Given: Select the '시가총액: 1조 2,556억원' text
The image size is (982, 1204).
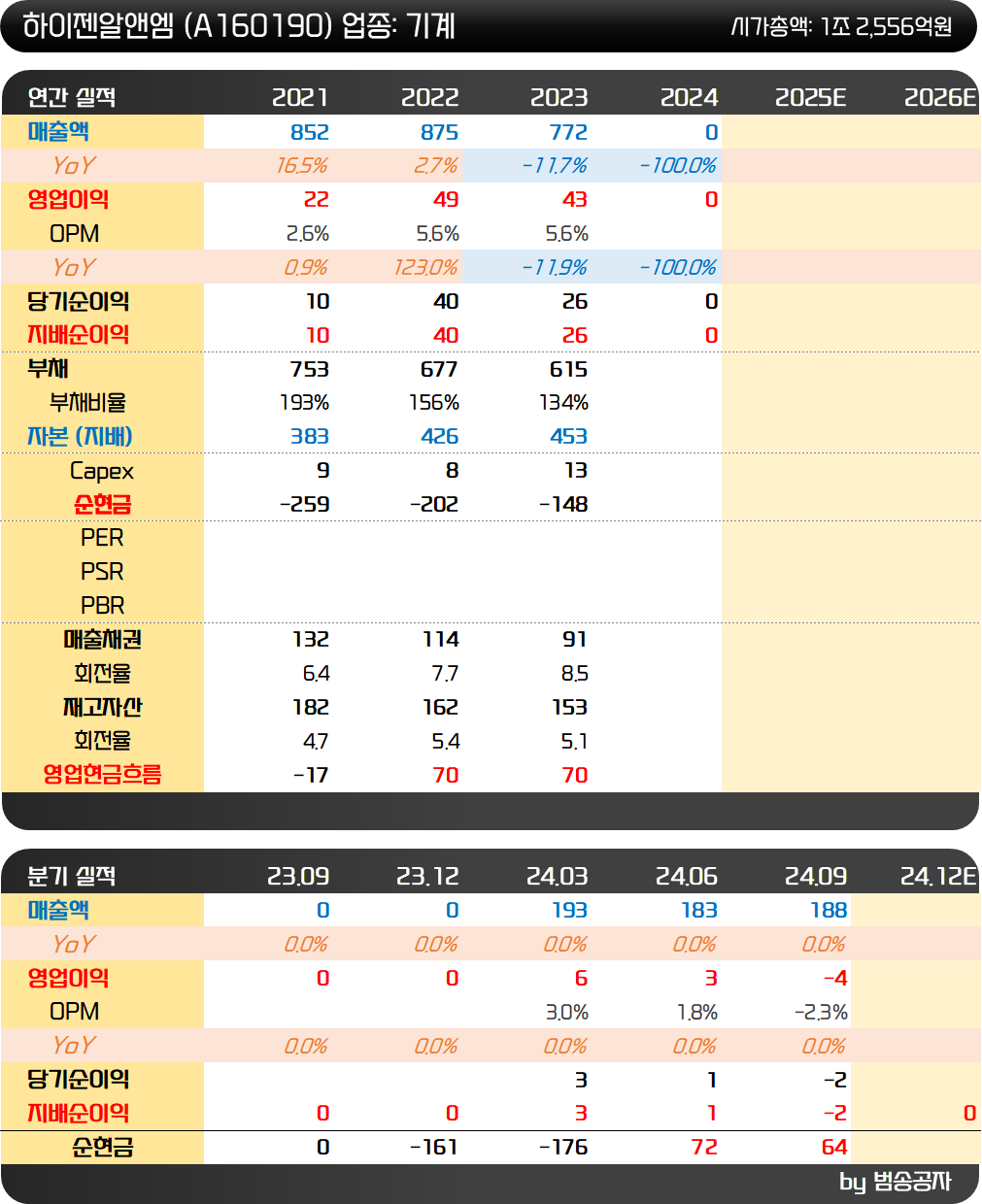Looking at the screenshot, I should coord(841,26).
